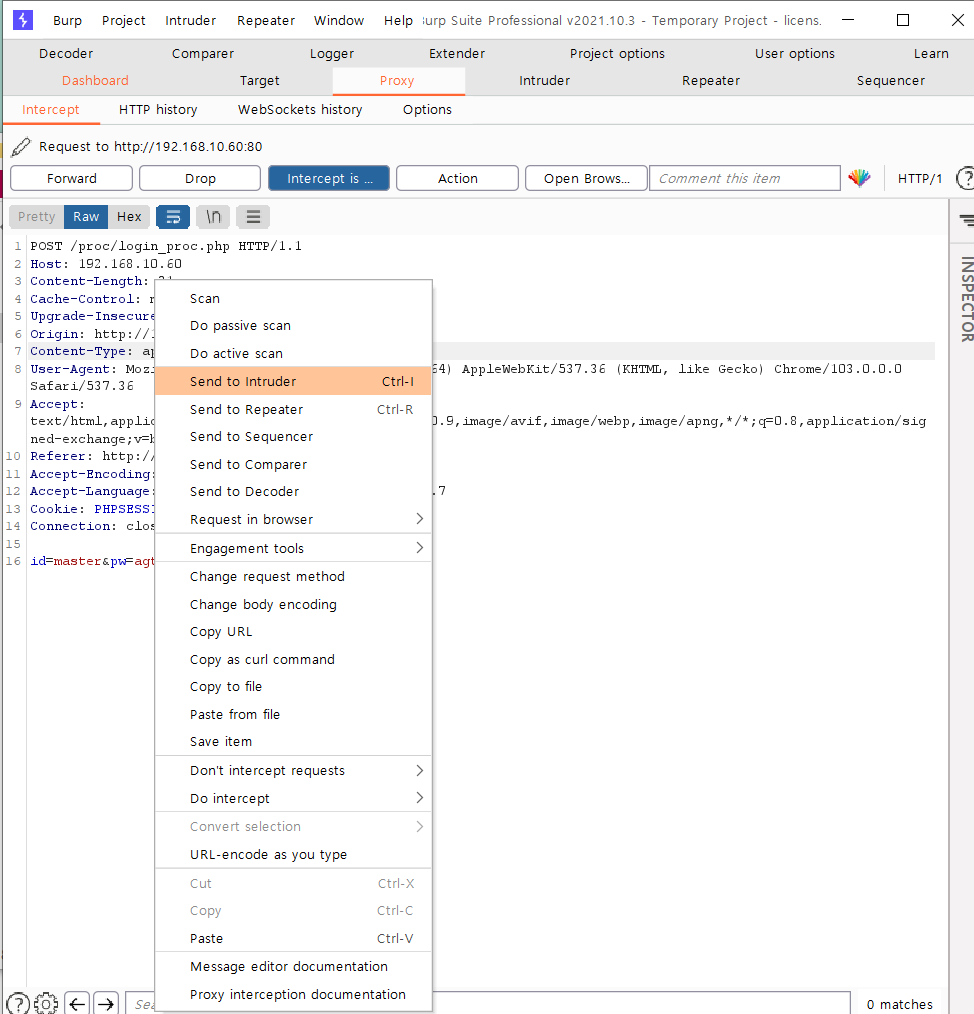Switch editor to Raw view
Screen dimensions: 974x1014
click(86, 217)
